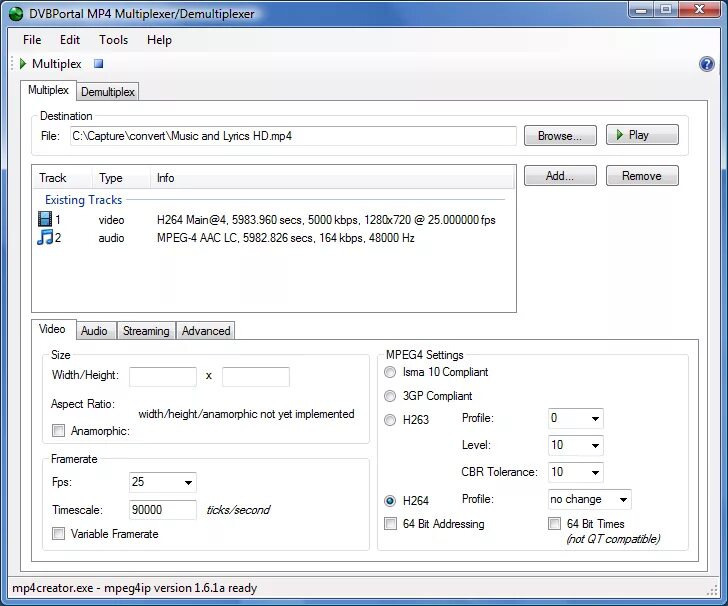728x606 pixels.
Task: Click the DVBPortal app icon in title bar
Action: coord(15,13)
